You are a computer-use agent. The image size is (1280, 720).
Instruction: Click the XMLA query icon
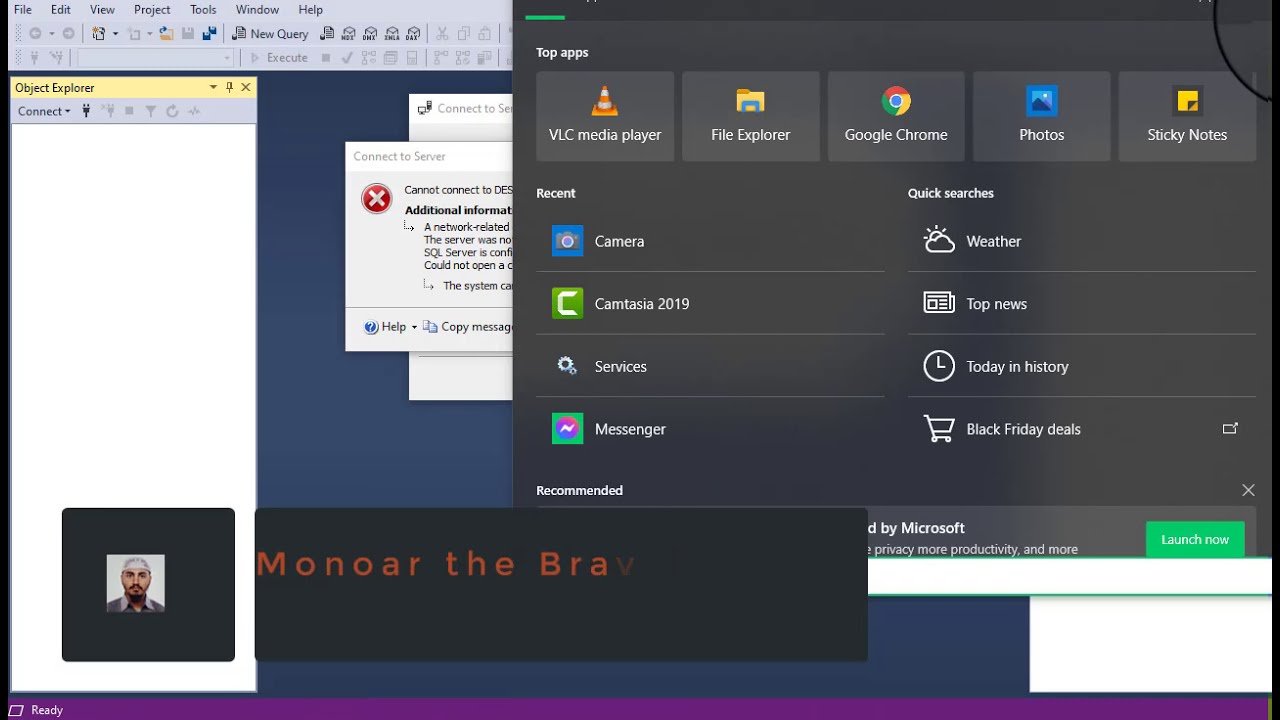pyautogui.click(x=392, y=33)
